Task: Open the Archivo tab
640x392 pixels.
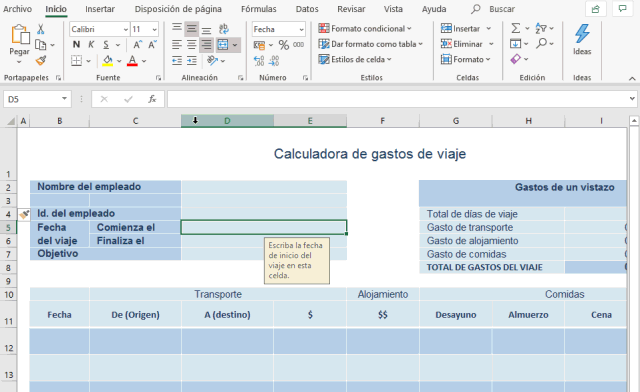Action: coord(17,9)
